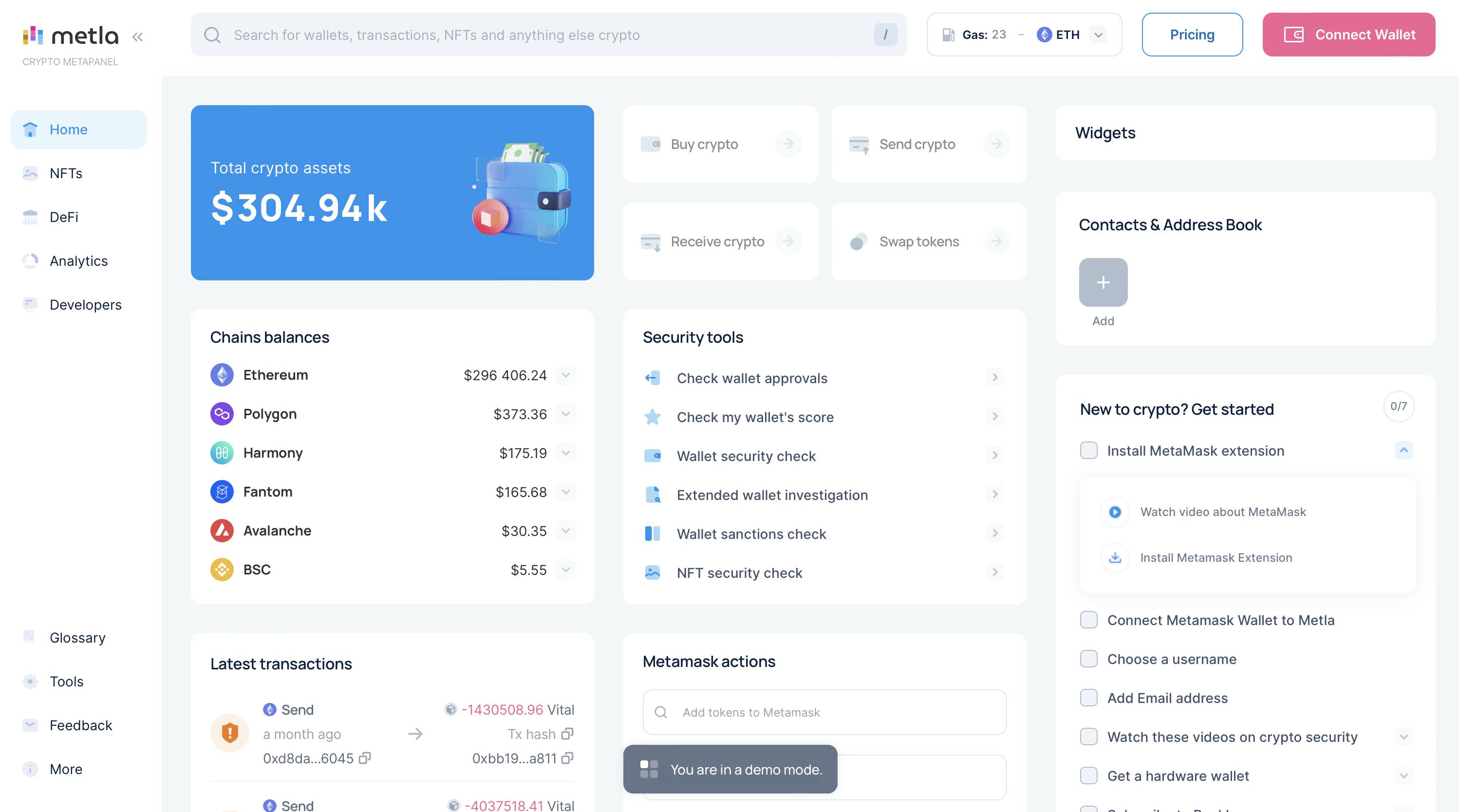Expand the Polygon balance row
This screenshot has width=1459, height=812.
565,414
